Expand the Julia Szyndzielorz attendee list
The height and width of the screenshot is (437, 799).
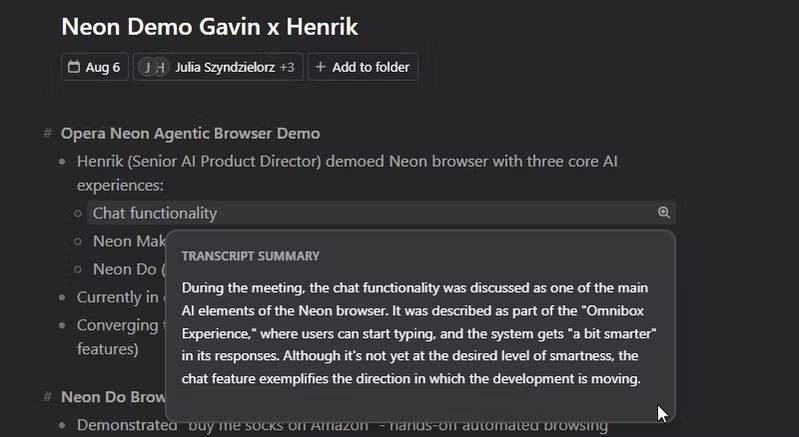[x=224, y=68]
